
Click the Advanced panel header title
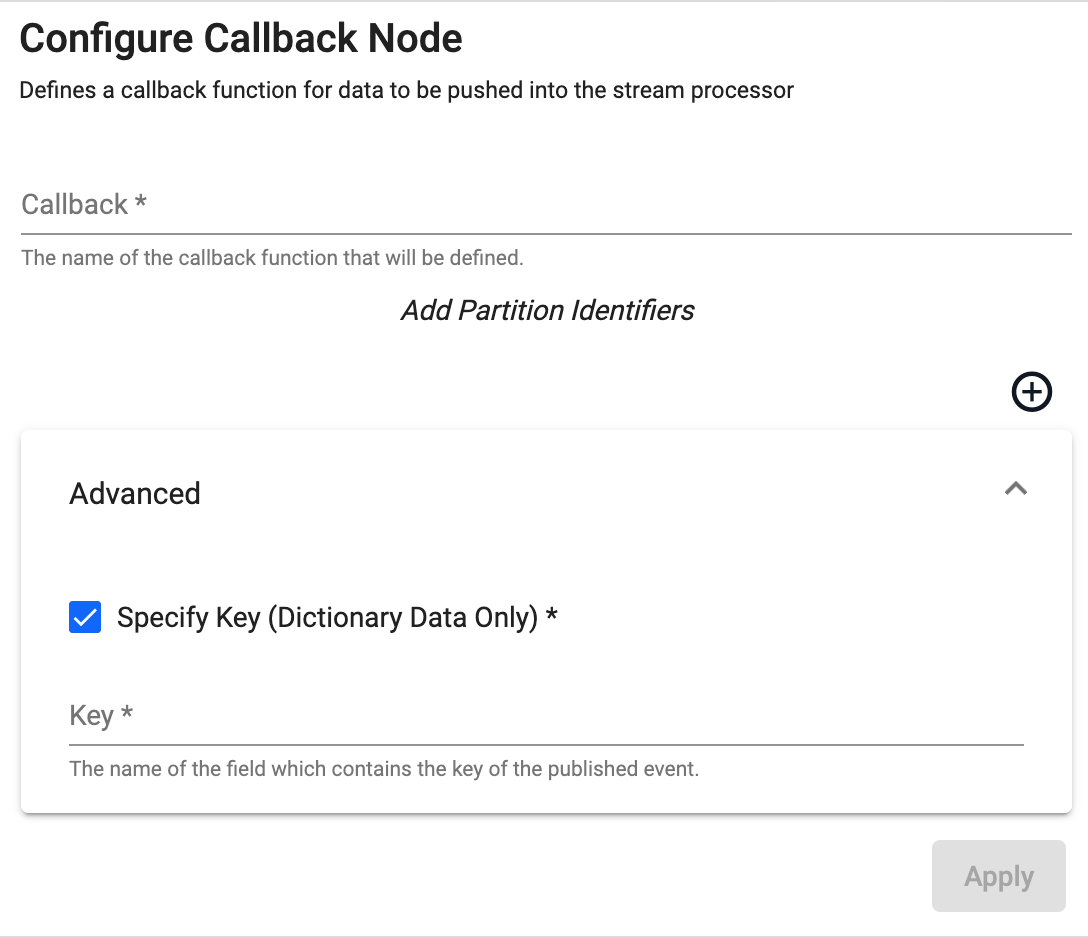135,493
